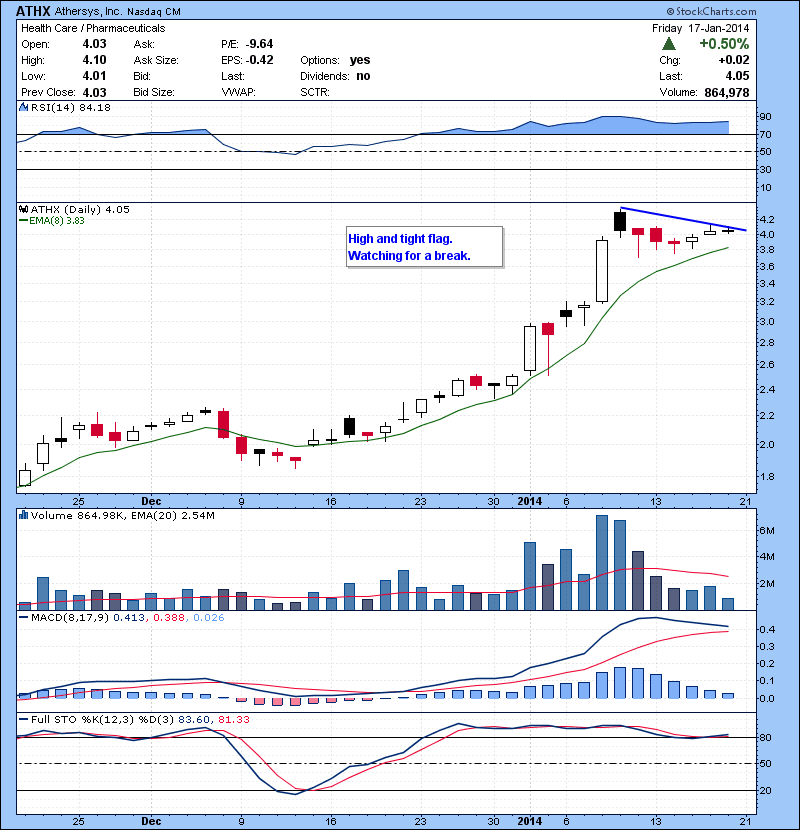Click the 4.2 price axis label

767,219
